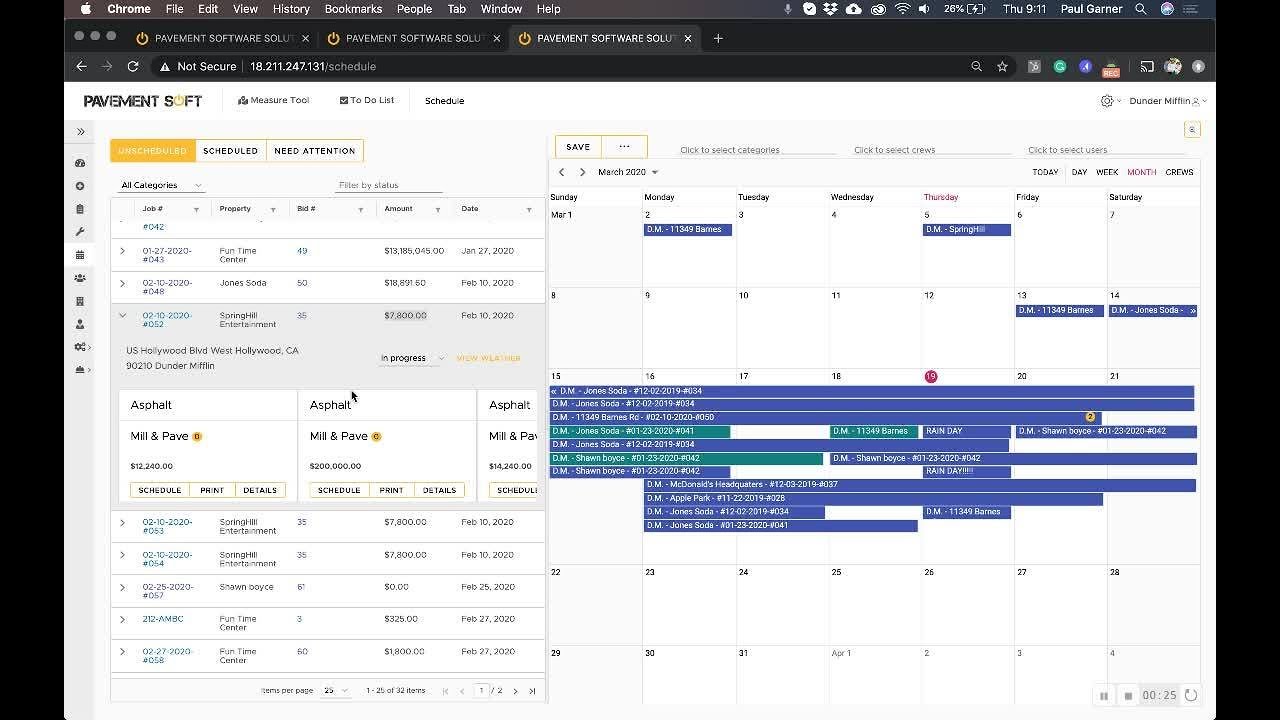
Task: Open the March 2020 month picker
Action: pyautogui.click(x=628, y=172)
